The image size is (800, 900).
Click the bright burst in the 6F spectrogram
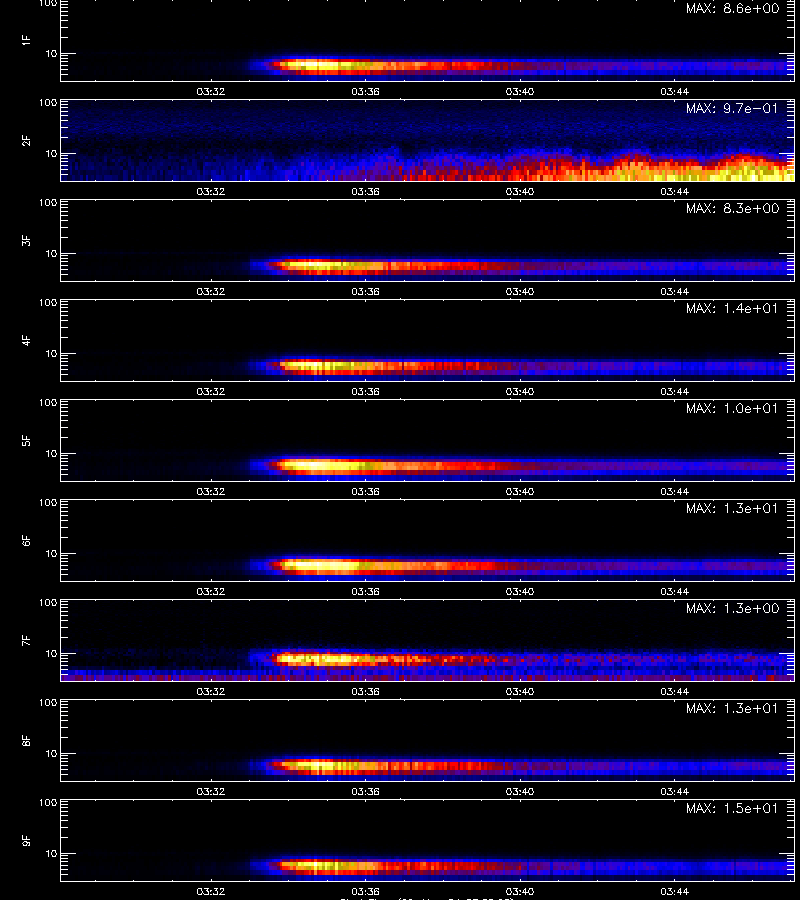321,566
